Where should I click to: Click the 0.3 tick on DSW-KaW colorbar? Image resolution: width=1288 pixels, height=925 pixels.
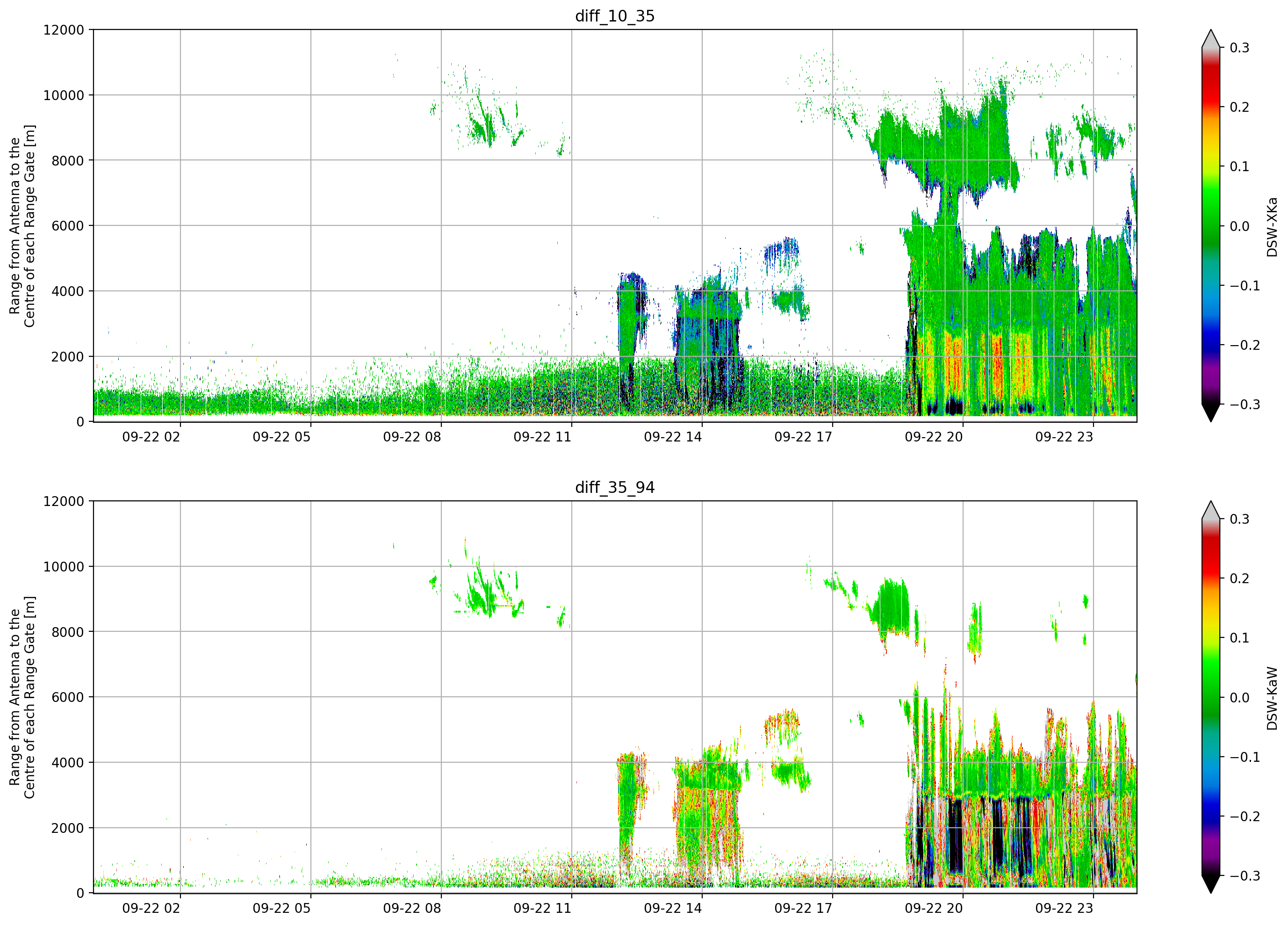1239,519
